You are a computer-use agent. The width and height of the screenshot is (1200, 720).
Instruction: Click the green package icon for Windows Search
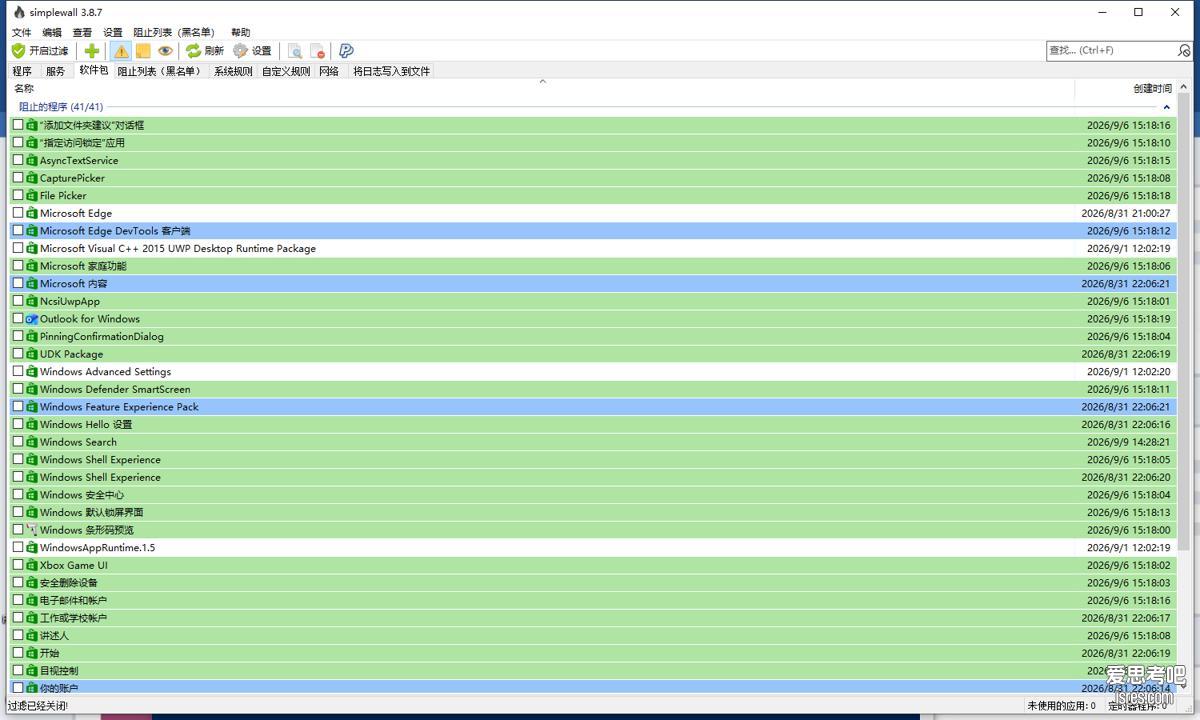click(x=32, y=442)
